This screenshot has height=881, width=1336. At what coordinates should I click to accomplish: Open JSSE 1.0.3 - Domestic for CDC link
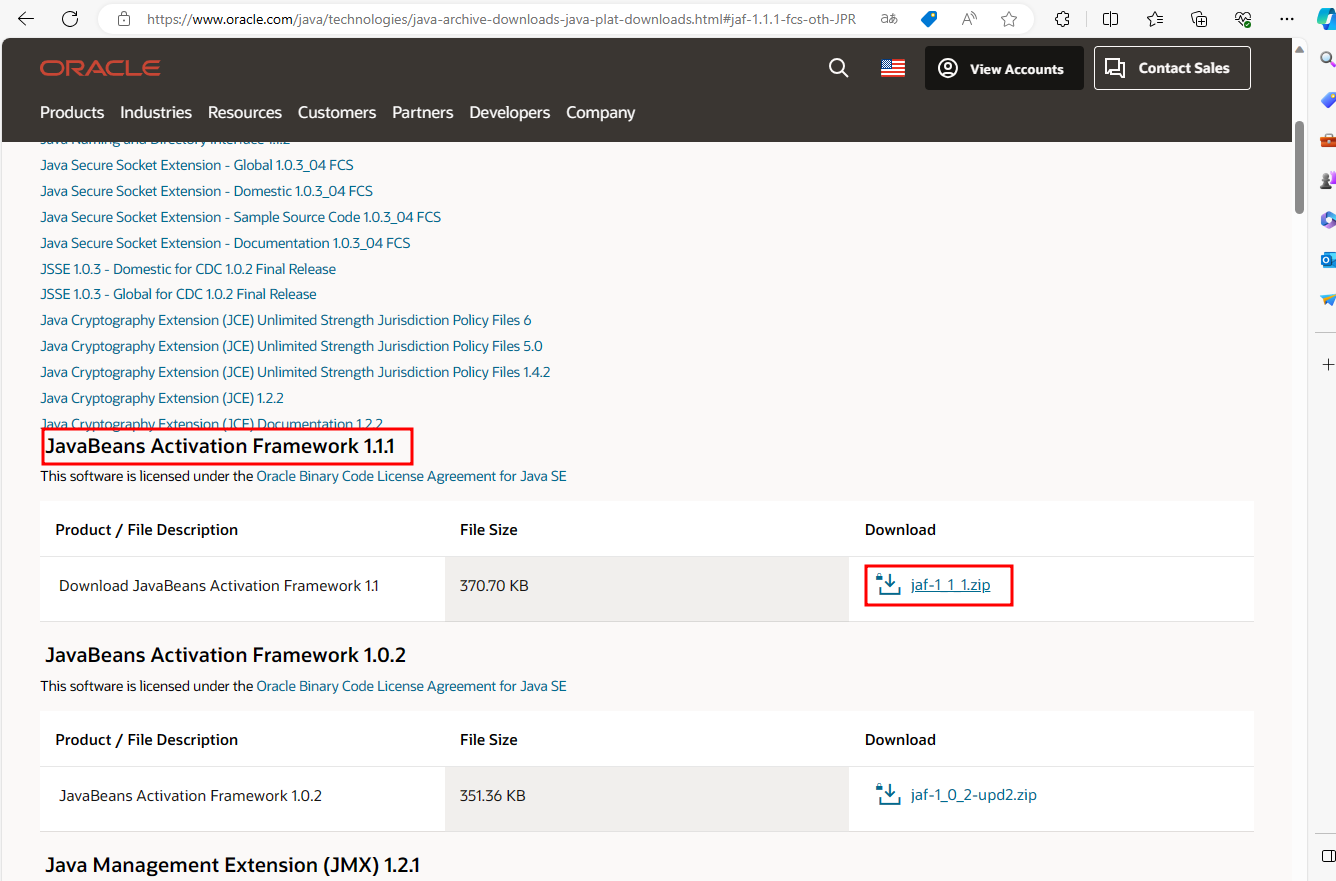click(188, 269)
